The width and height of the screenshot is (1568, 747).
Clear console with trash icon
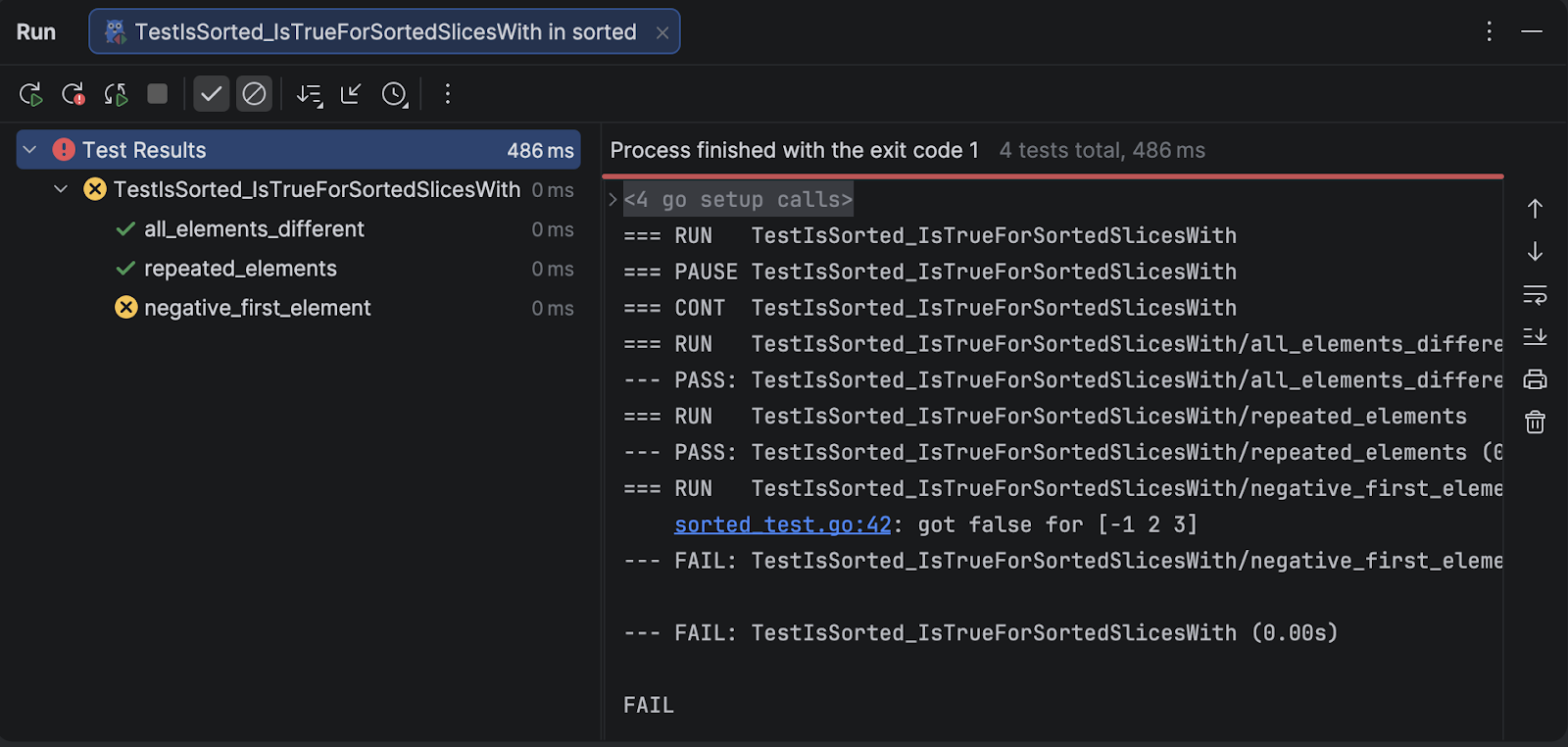click(1535, 423)
